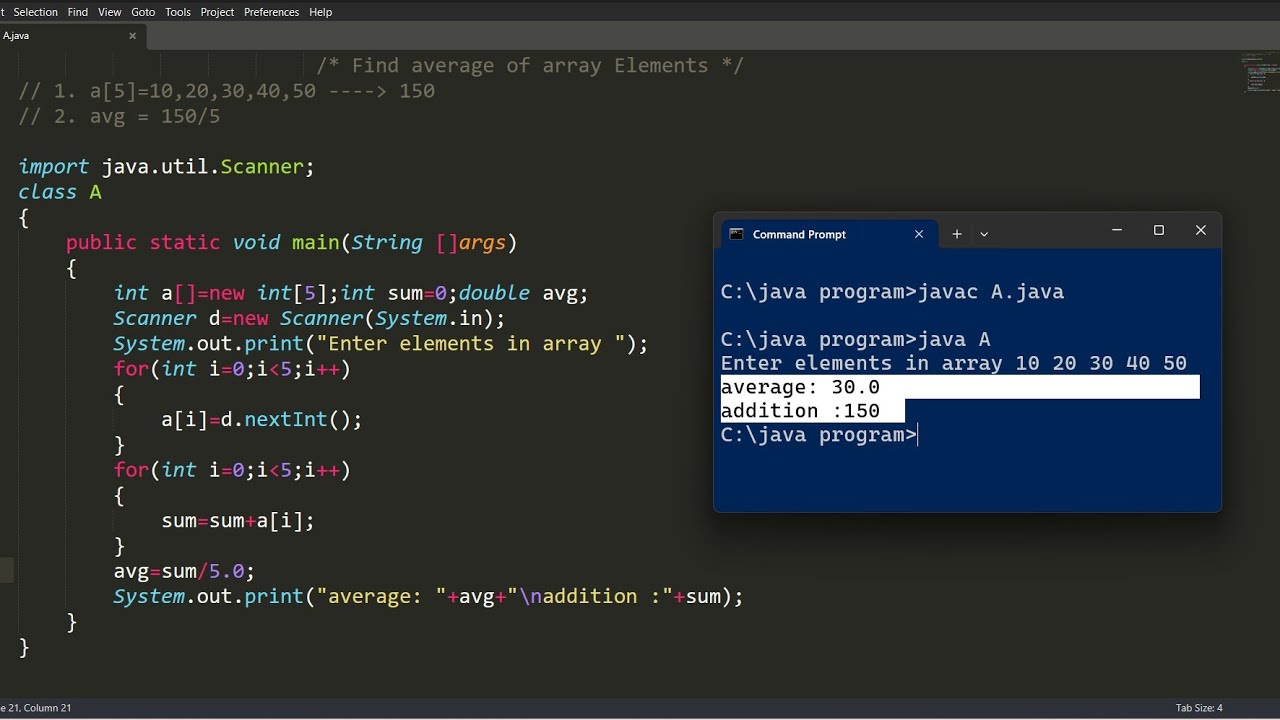The image size is (1280, 720).
Task: Change Tab Size: 4 setting
Action: (1199, 708)
